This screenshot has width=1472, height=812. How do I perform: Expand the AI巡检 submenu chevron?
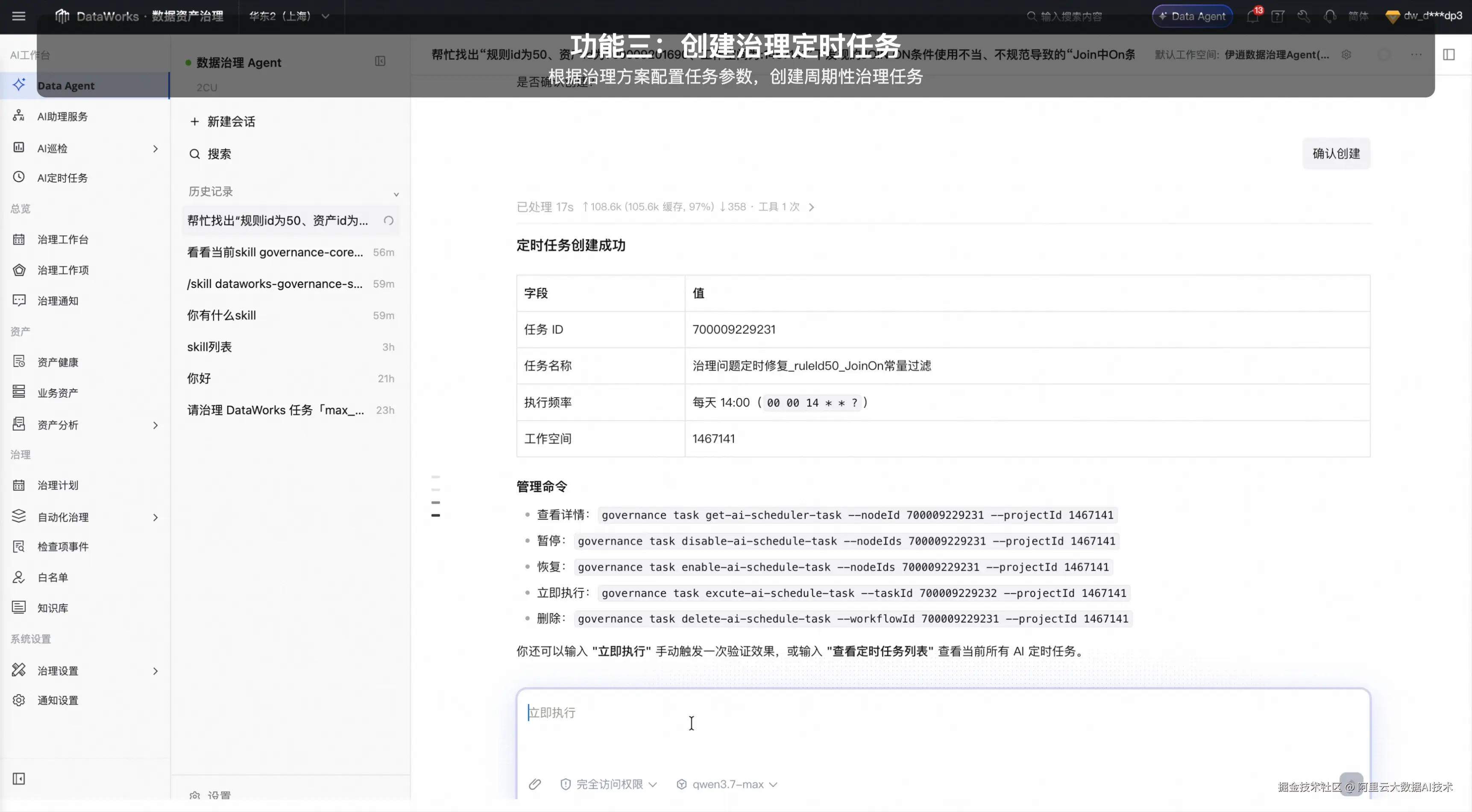[155, 149]
